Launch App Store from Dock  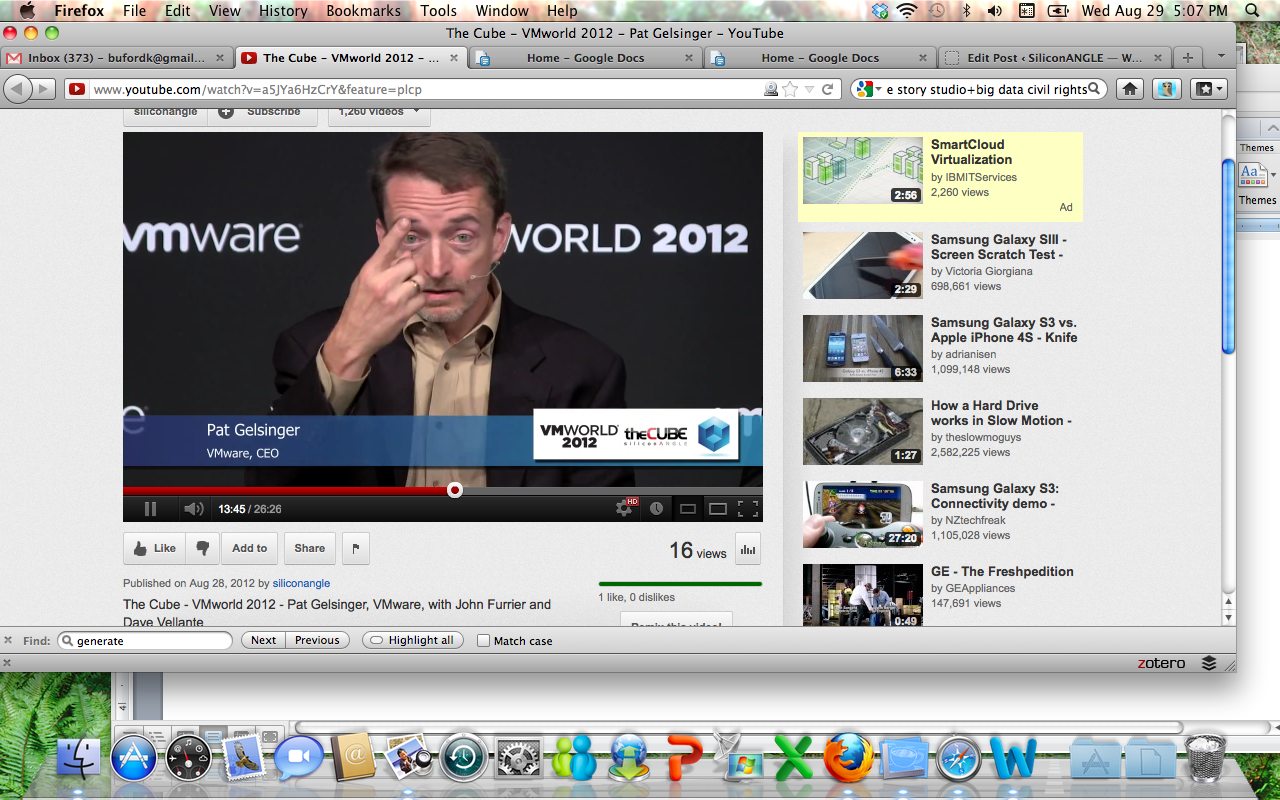pos(134,760)
